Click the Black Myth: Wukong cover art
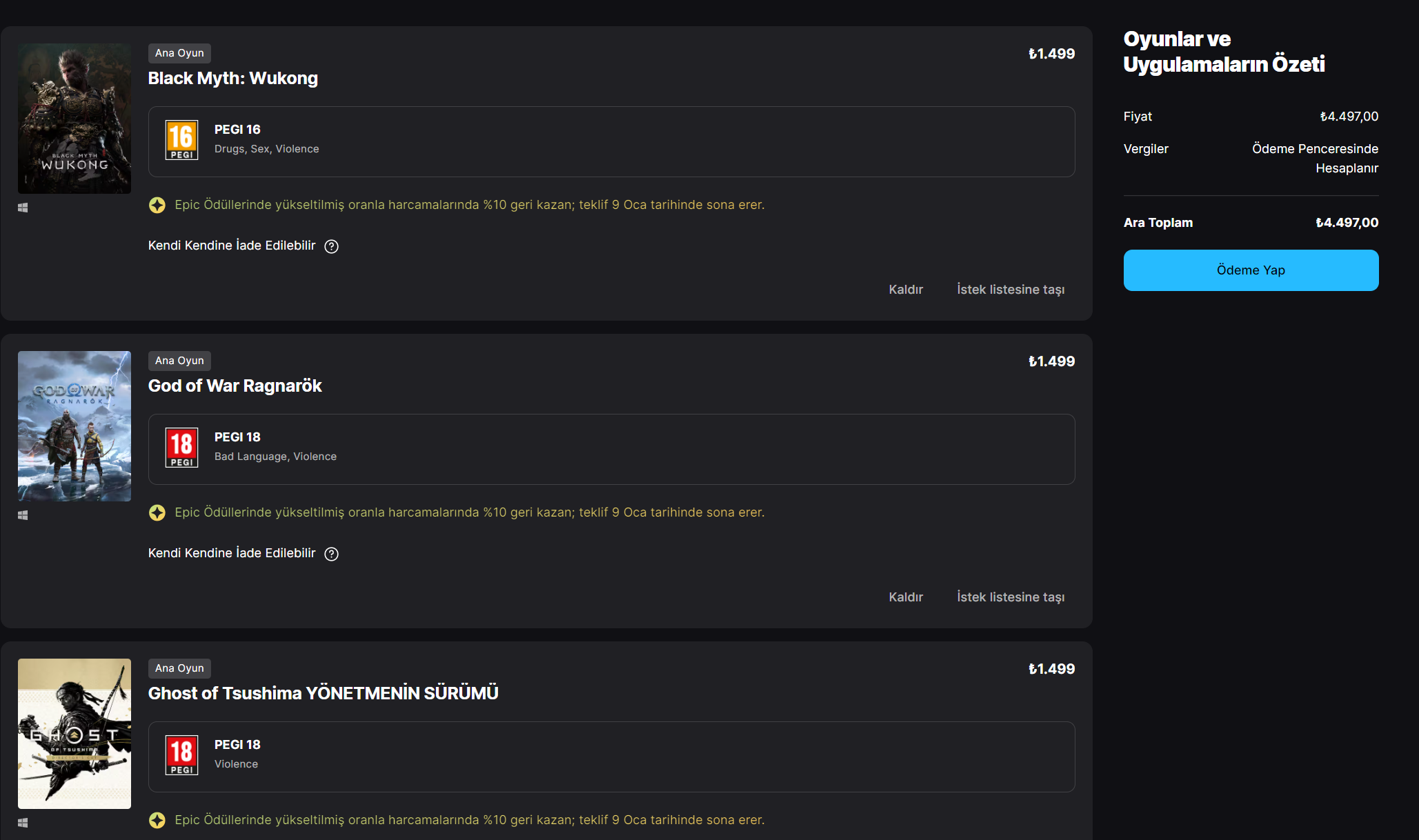 click(x=75, y=119)
